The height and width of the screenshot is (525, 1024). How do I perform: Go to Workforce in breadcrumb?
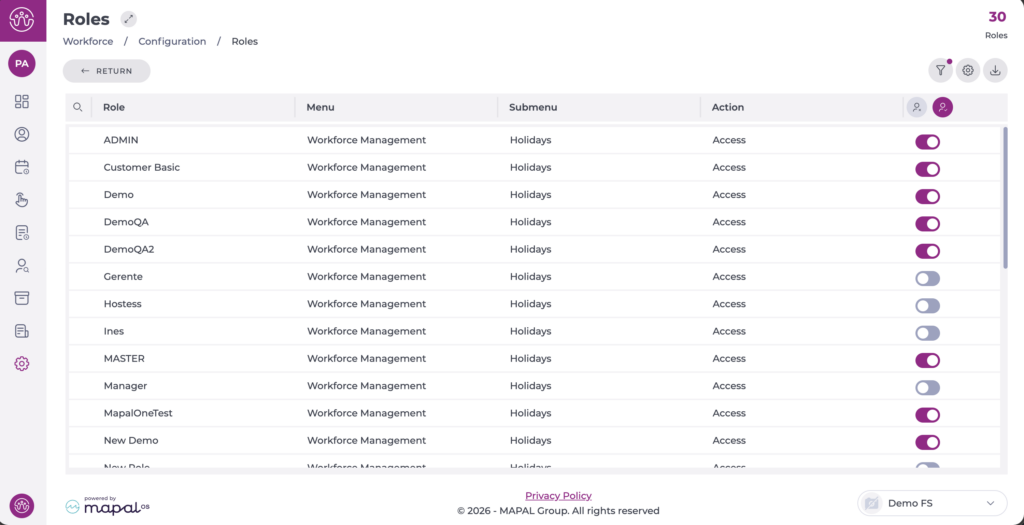pos(88,42)
